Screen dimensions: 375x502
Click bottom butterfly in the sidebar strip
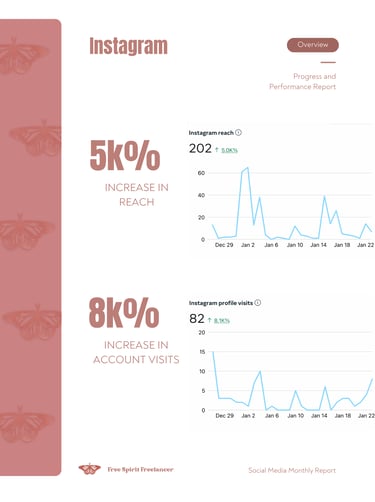[x=25, y=424]
